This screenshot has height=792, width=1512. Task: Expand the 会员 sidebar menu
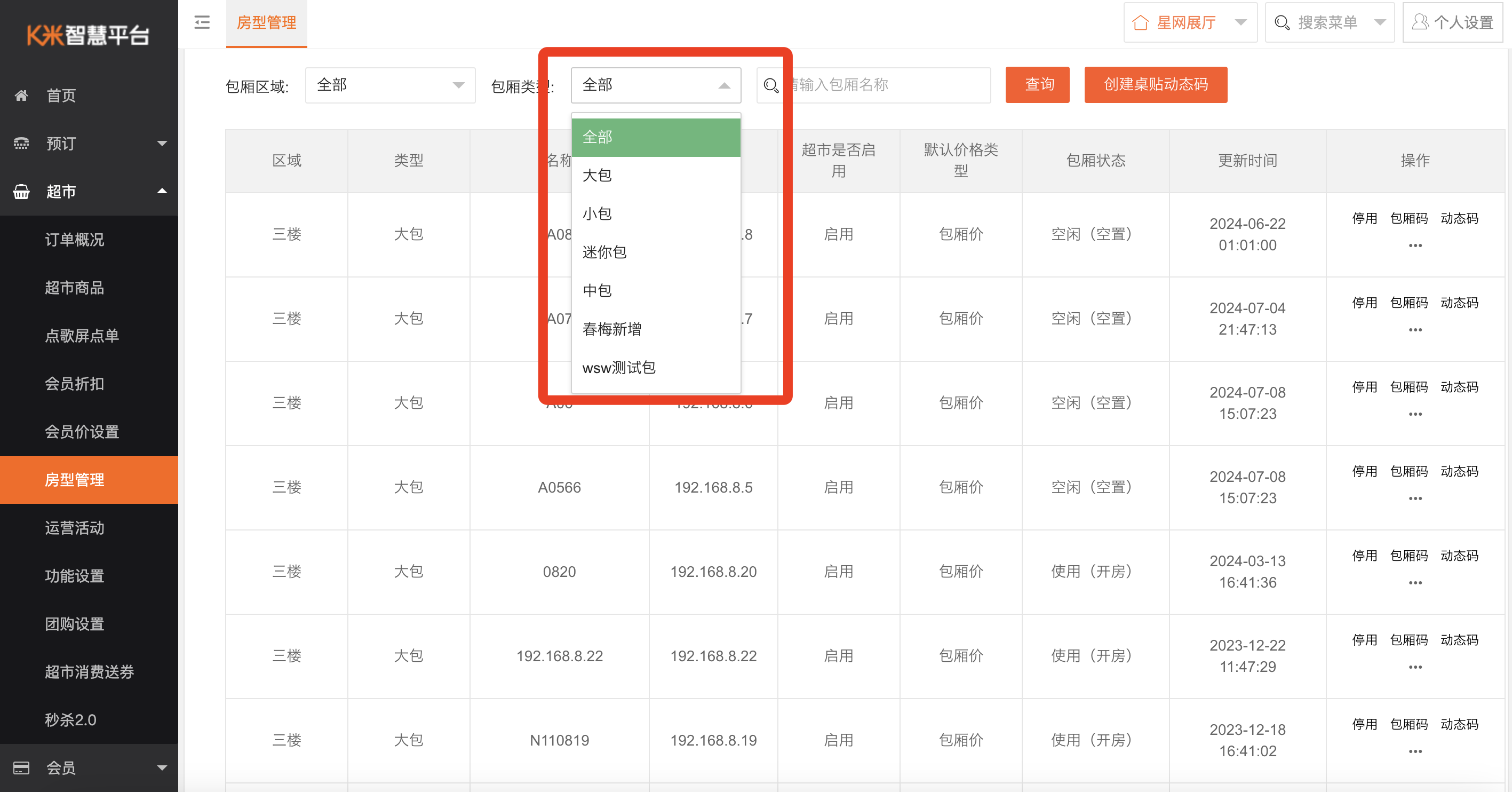pos(162,768)
